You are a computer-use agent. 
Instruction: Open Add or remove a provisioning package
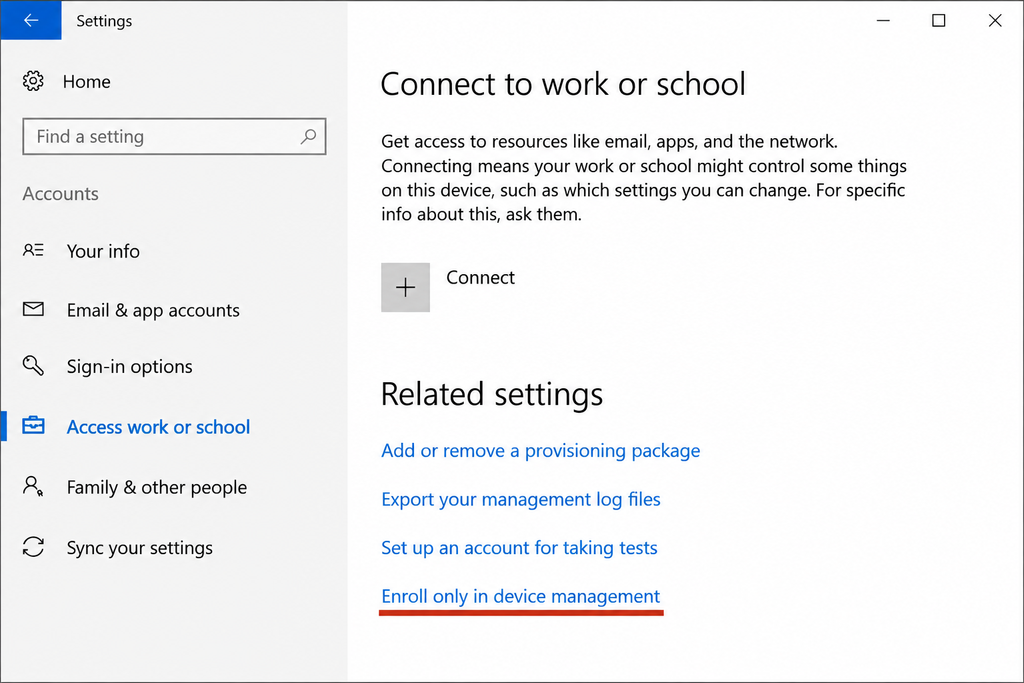(541, 451)
